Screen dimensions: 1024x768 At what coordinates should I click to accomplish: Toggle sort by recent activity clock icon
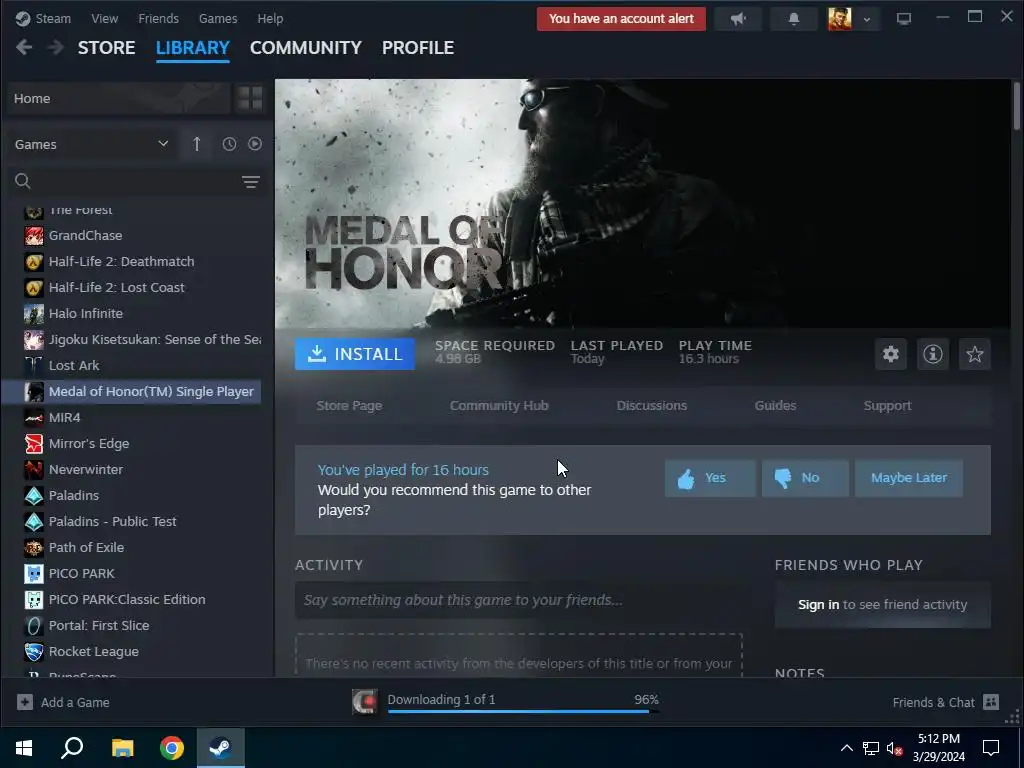click(x=229, y=144)
